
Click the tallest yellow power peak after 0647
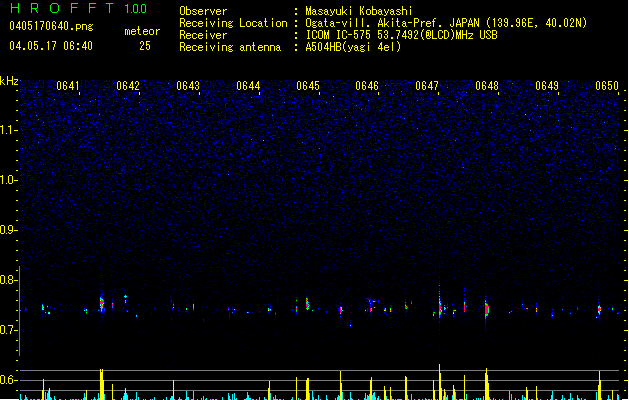[440, 381]
